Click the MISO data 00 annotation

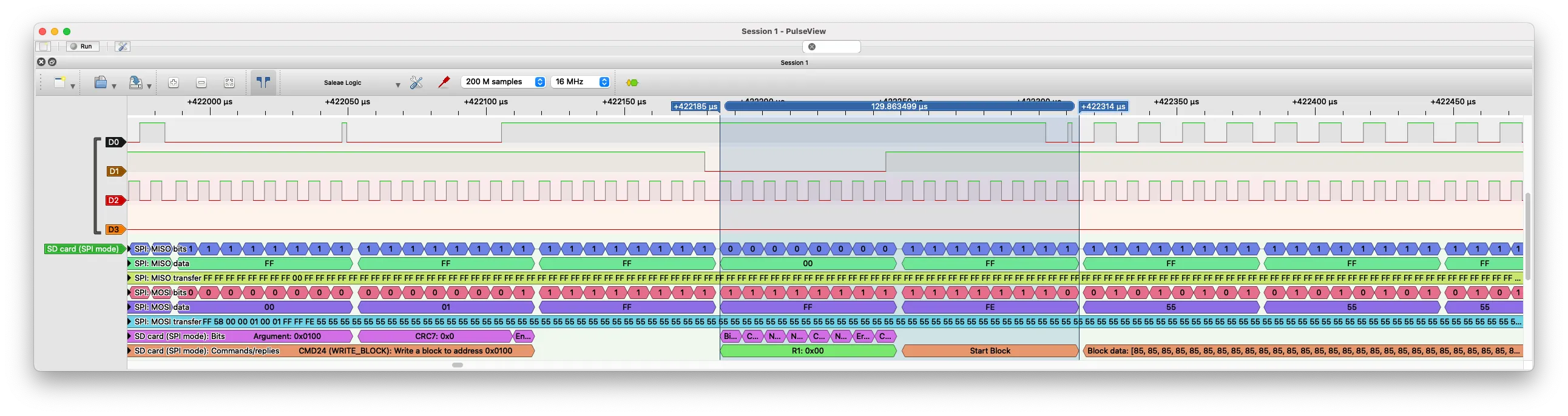tap(808, 263)
